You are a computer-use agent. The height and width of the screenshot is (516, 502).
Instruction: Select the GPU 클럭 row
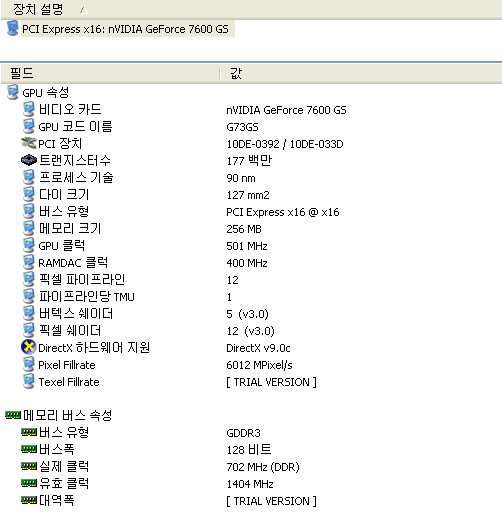click(x=251, y=246)
